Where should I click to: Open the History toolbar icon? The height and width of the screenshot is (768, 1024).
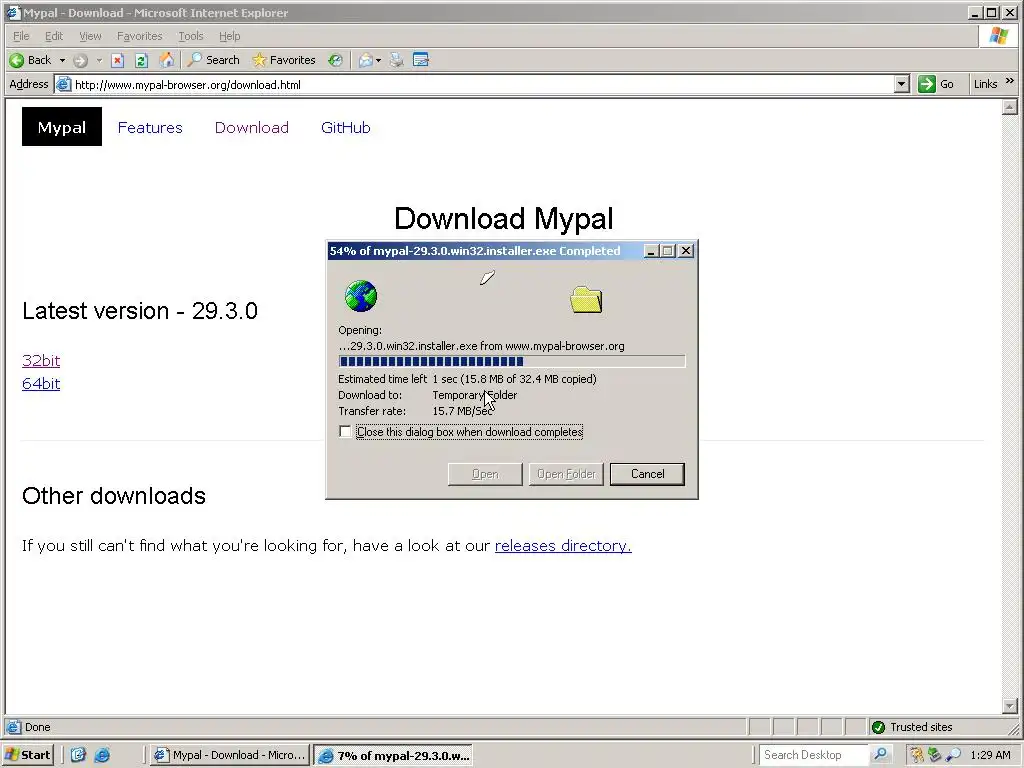[335, 60]
